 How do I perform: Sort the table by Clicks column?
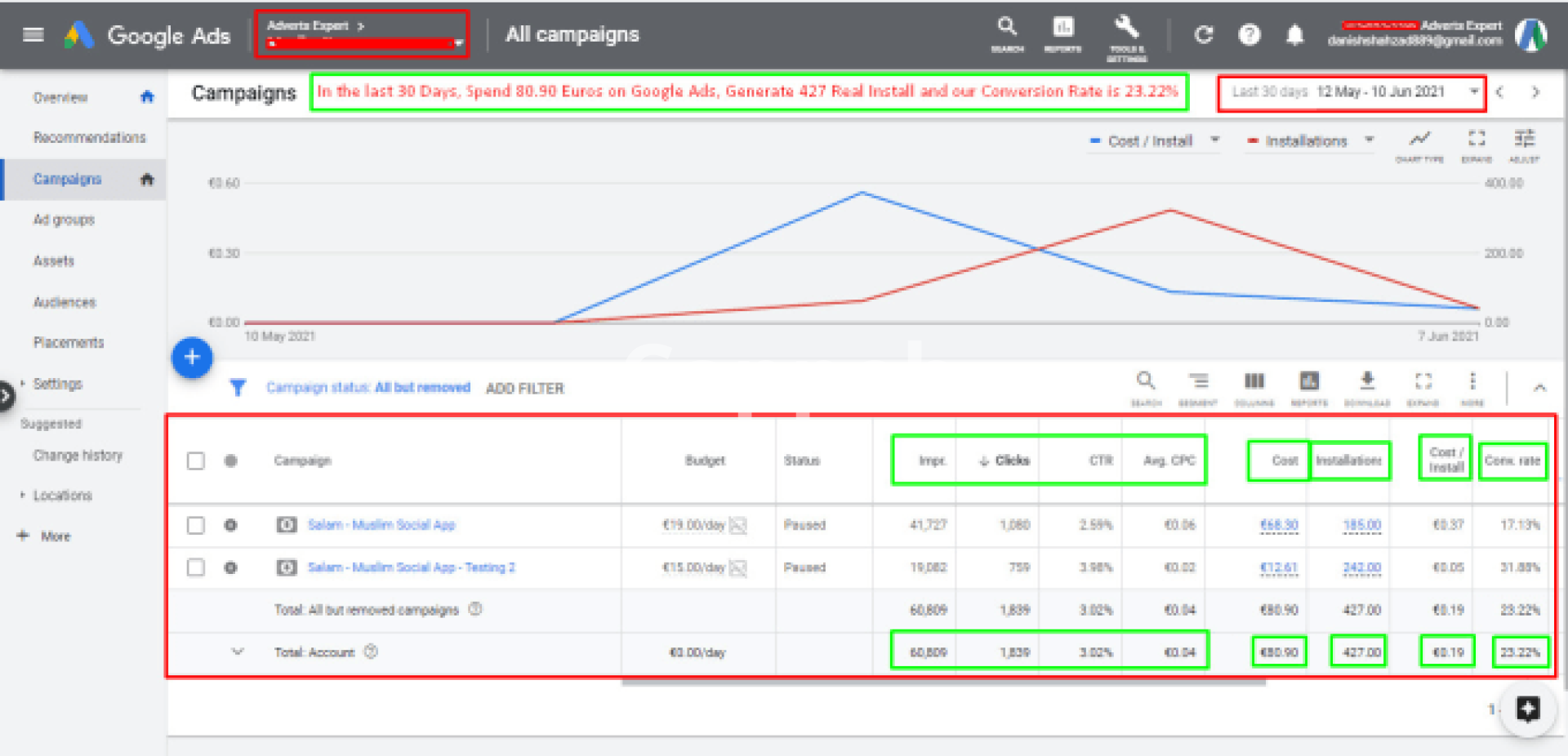point(1011,461)
